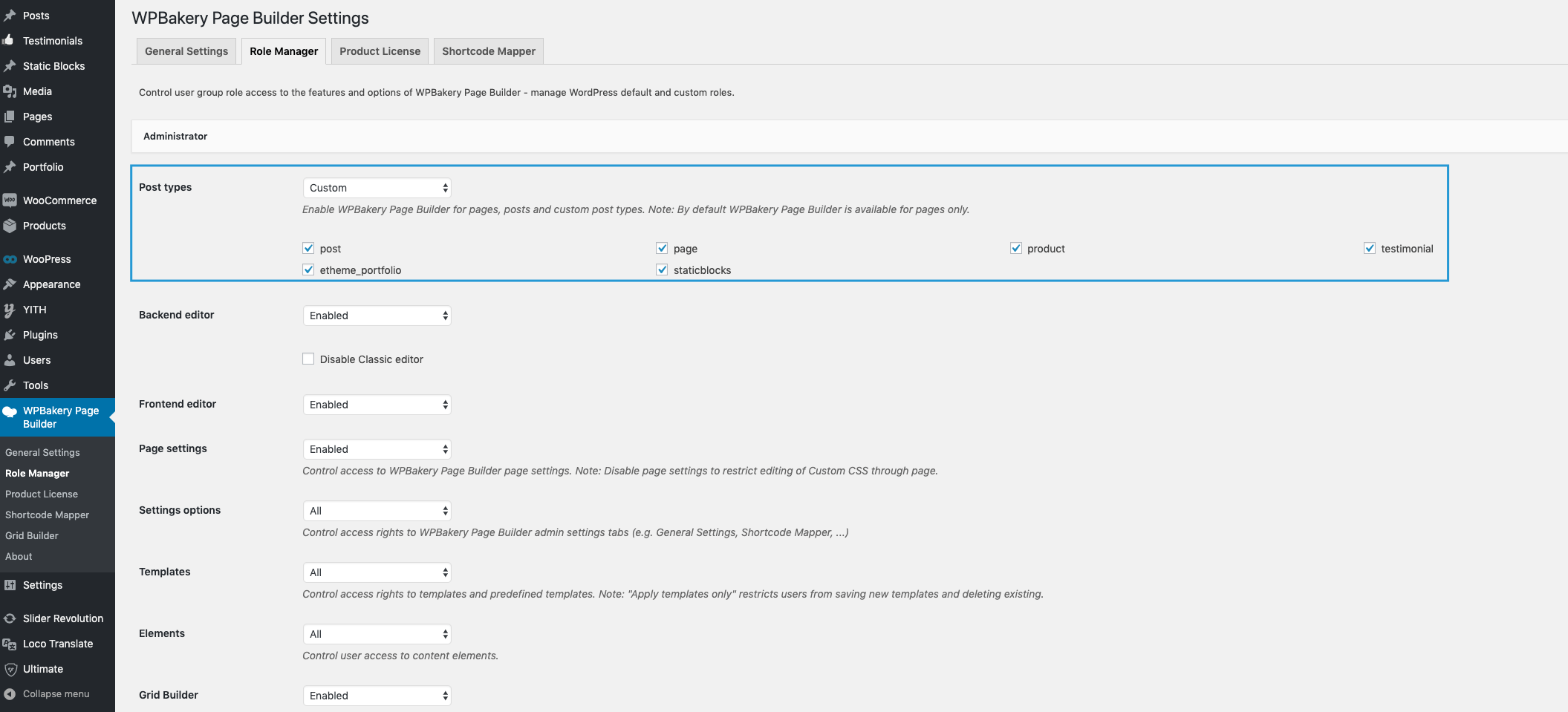Click the Administrator role header bar
Viewport: 1568px width, 712px height.
849,137
